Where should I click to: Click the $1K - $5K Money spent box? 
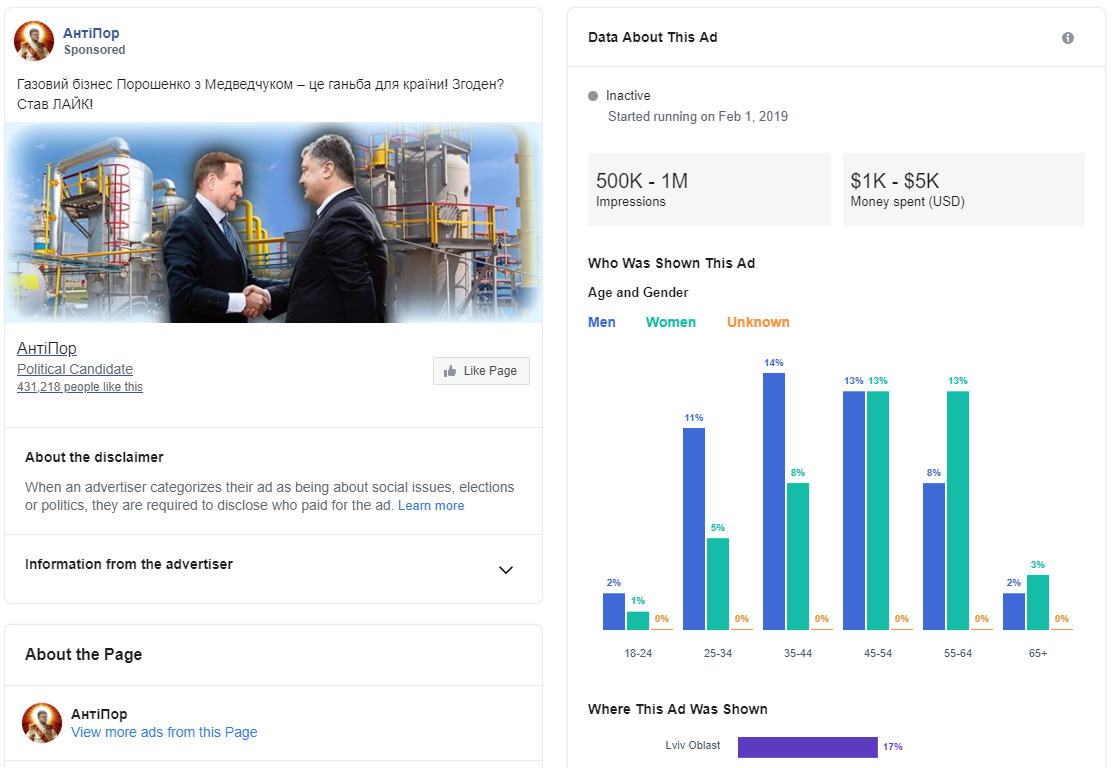pos(964,190)
